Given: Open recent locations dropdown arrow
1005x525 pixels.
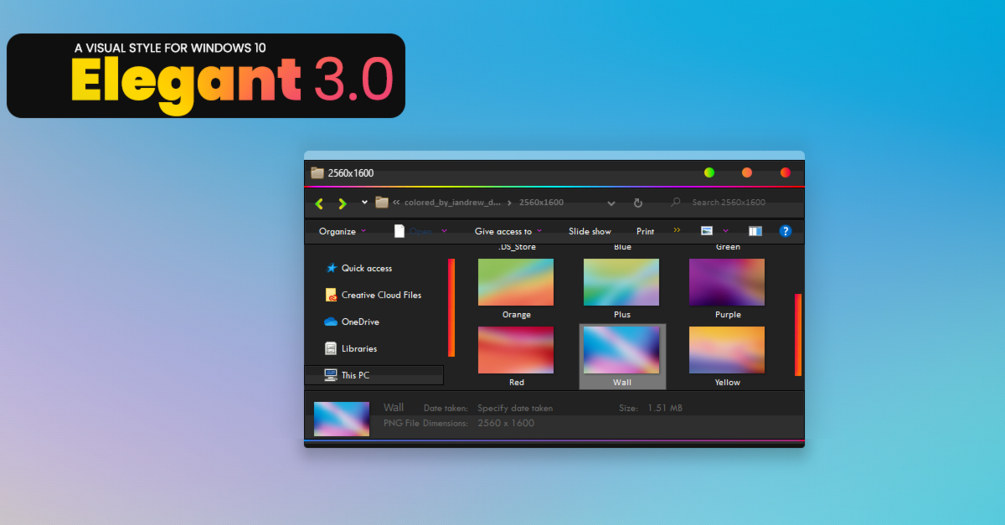Looking at the screenshot, I should [364, 202].
